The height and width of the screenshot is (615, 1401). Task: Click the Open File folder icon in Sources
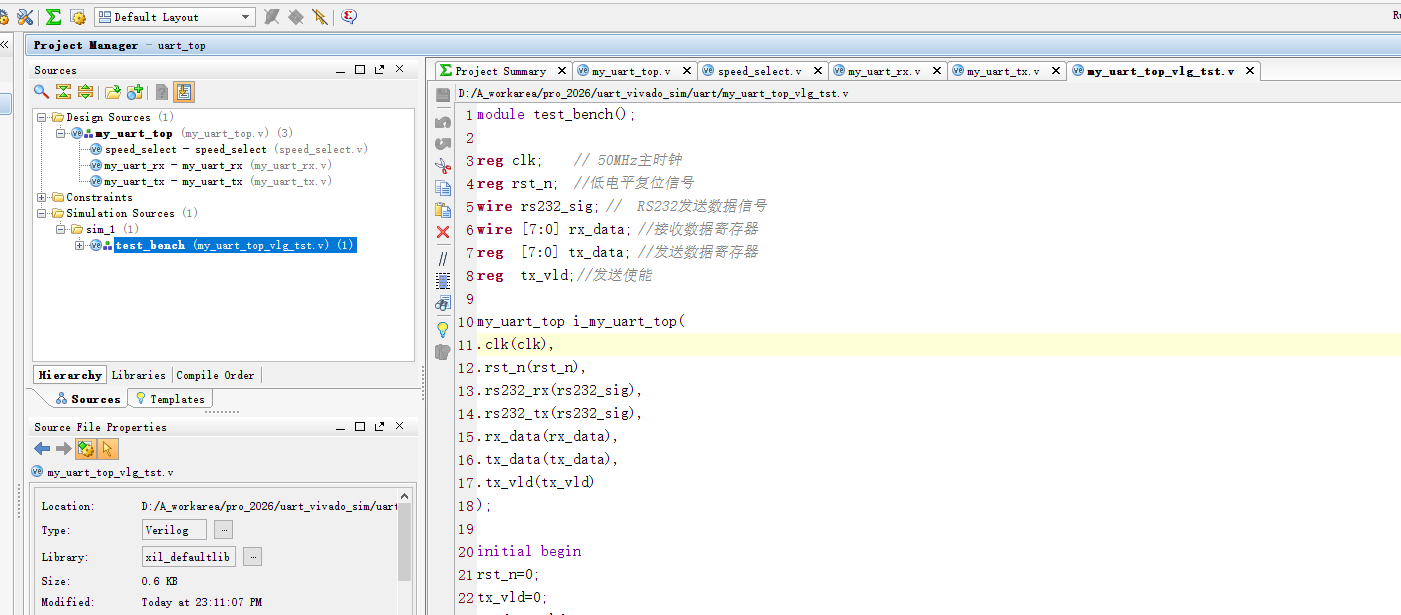(x=113, y=92)
